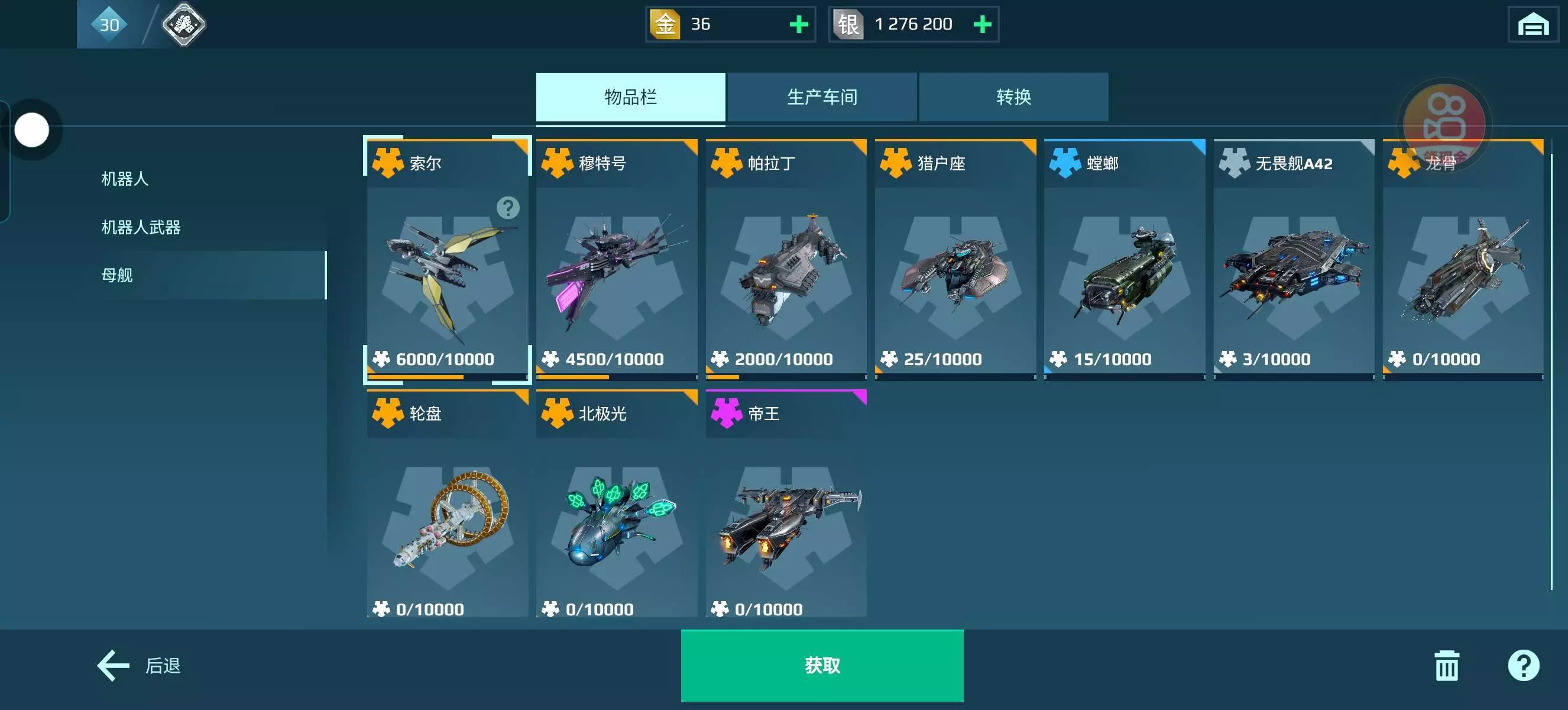Select the 帝王 mothership card
This screenshot has height=710, width=1568.
[786, 504]
